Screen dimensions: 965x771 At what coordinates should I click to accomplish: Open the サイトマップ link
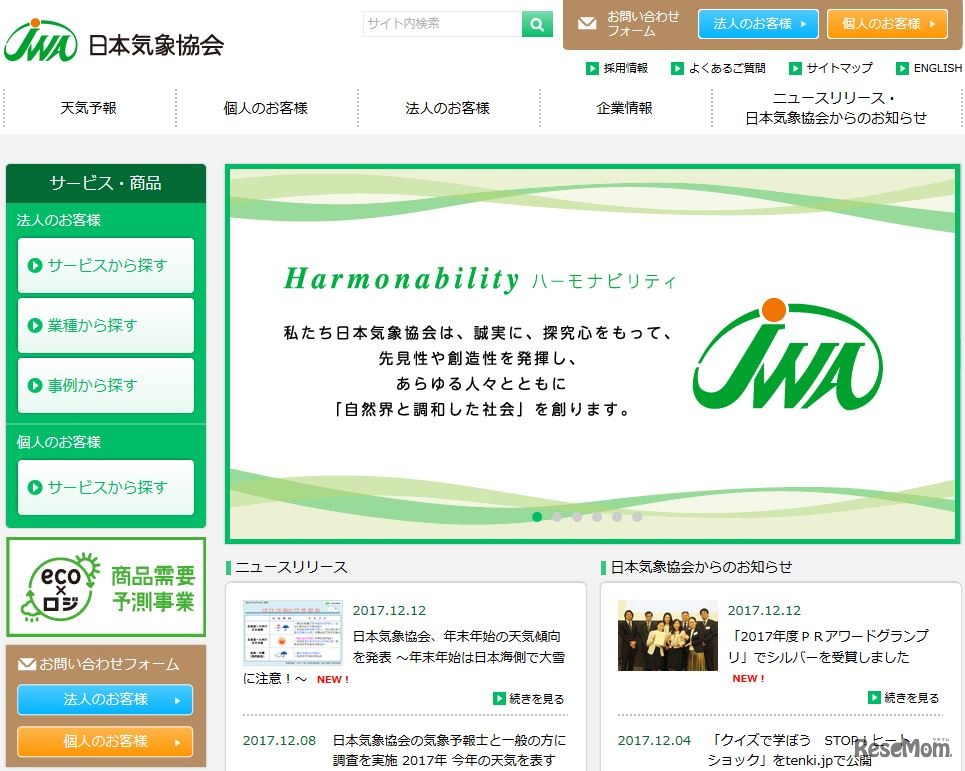coord(839,68)
